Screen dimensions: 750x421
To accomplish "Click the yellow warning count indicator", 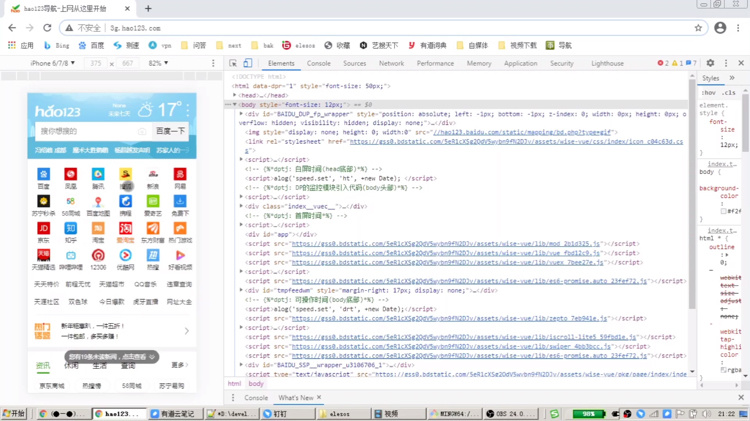I will [677, 63].
